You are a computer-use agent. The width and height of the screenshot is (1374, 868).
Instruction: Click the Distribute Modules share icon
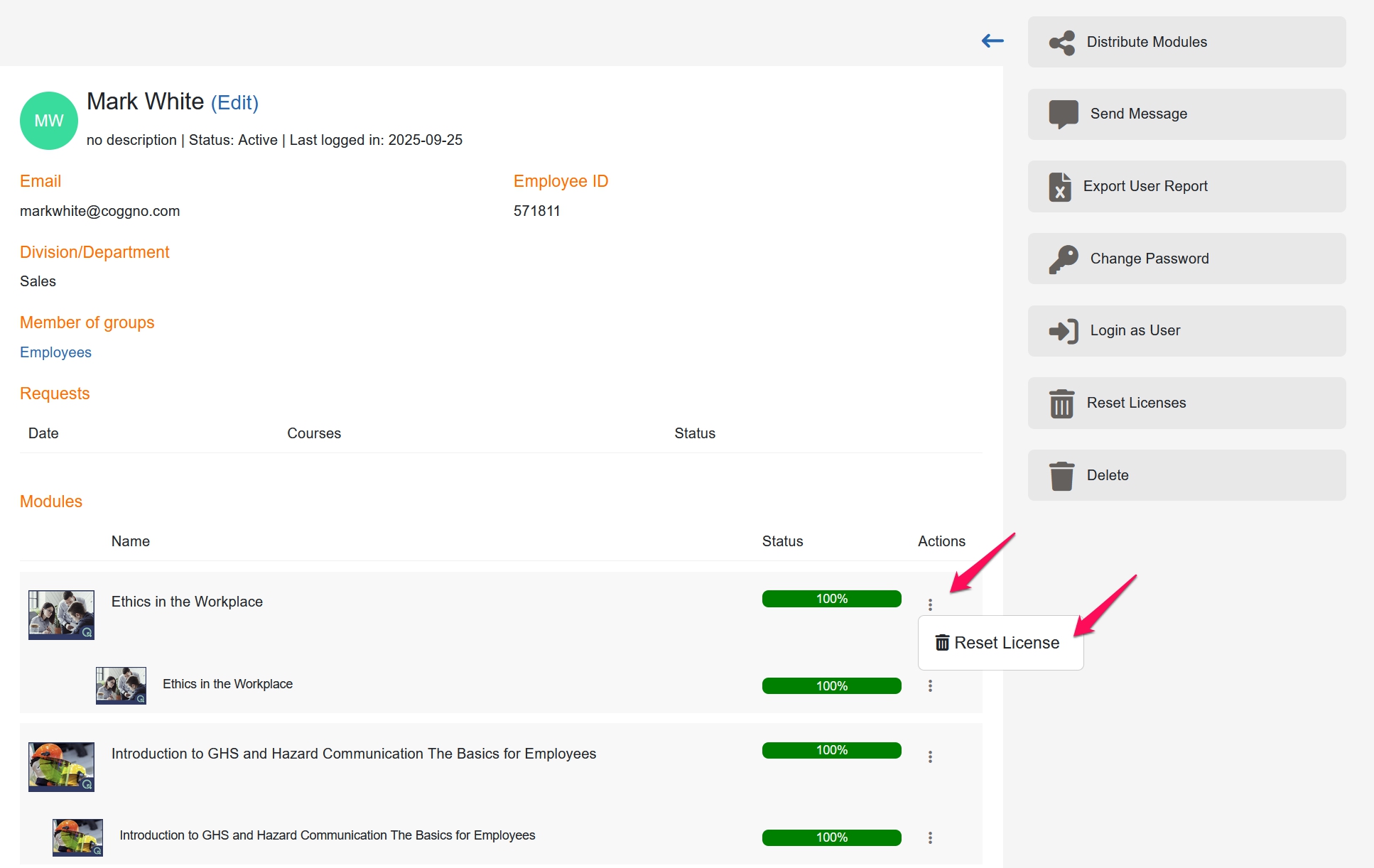[1062, 43]
